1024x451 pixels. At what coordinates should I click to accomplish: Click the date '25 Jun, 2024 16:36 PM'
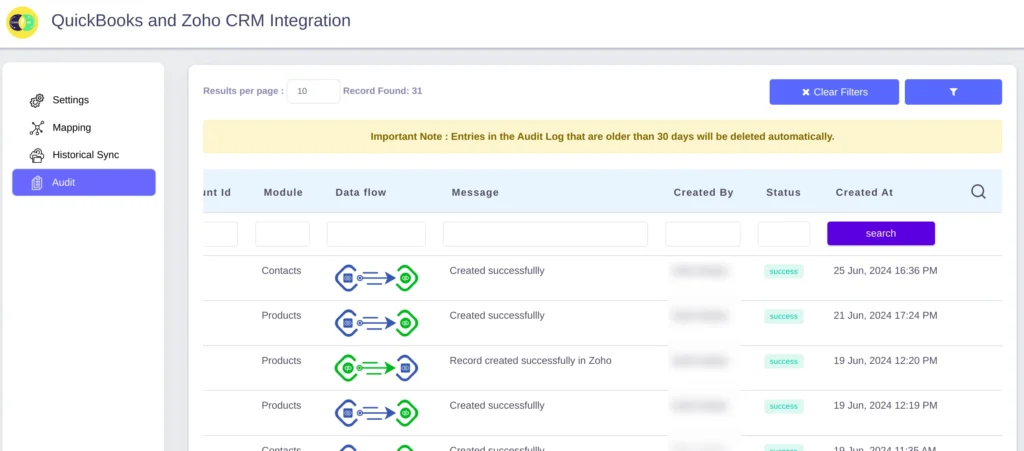coord(886,270)
